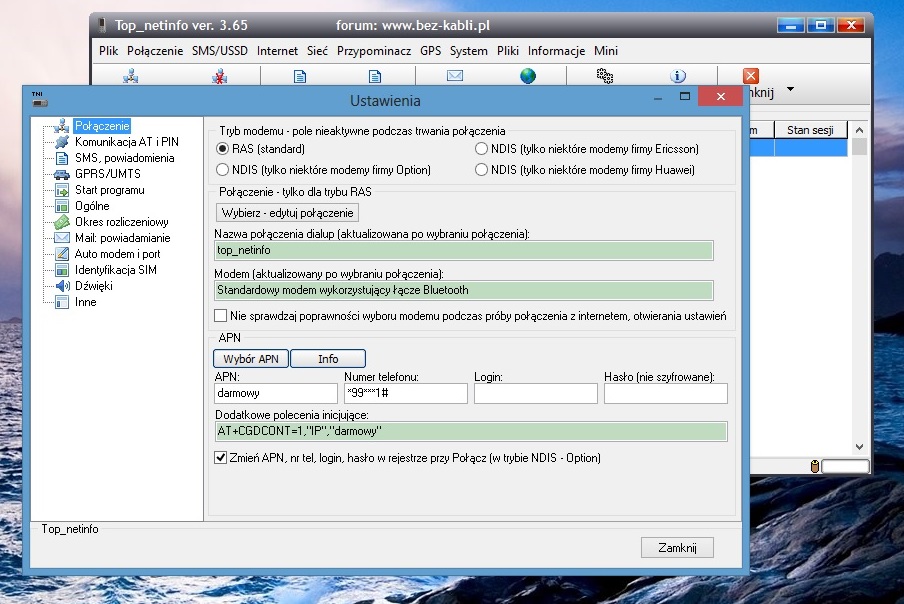Enable 'Nie sprawdzaj poprawności wyboru modemu' checkbox
This screenshot has height=604, width=904.
[222, 316]
